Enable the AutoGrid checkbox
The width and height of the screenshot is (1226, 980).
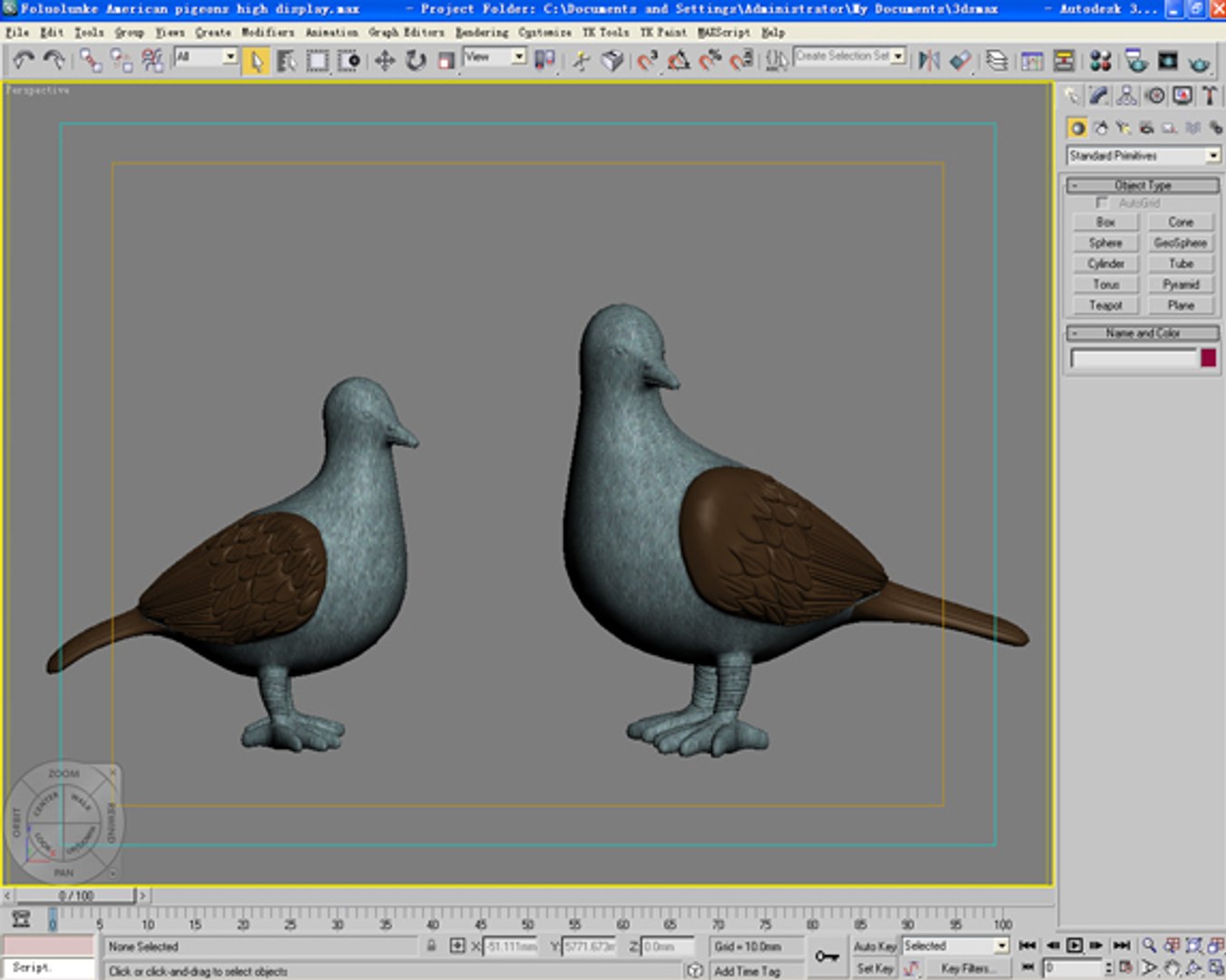pyautogui.click(x=1102, y=203)
